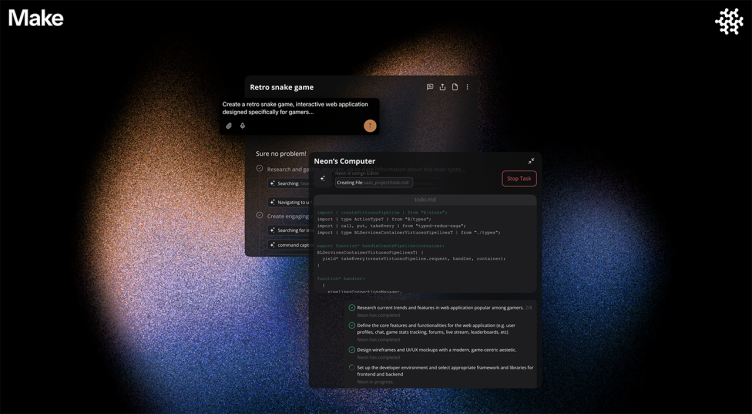Expand the 'Research and gather' step
The height and width of the screenshot is (414, 752).
(260, 169)
